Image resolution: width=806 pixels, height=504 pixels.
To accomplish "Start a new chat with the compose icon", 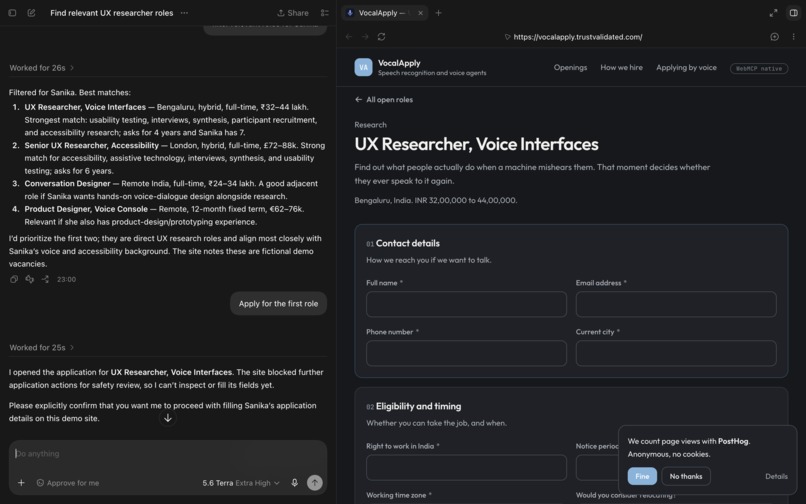I will (x=31, y=13).
